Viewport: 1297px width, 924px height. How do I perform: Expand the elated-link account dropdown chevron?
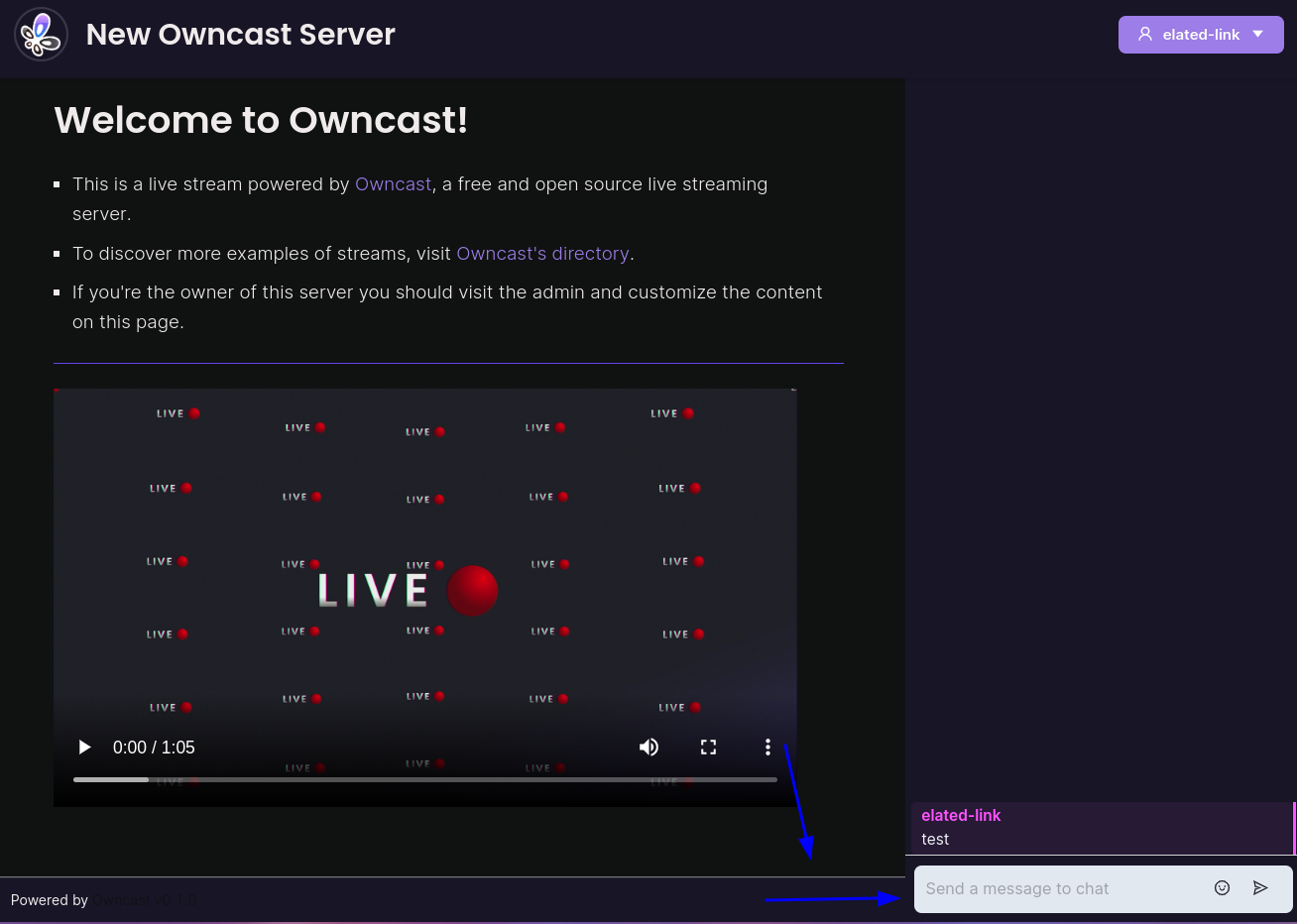click(x=1257, y=34)
